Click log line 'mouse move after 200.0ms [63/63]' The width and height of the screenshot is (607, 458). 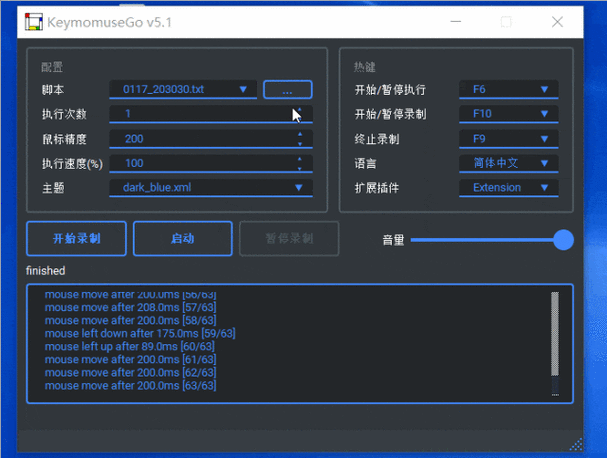pyautogui.click(x=130, y=386)
